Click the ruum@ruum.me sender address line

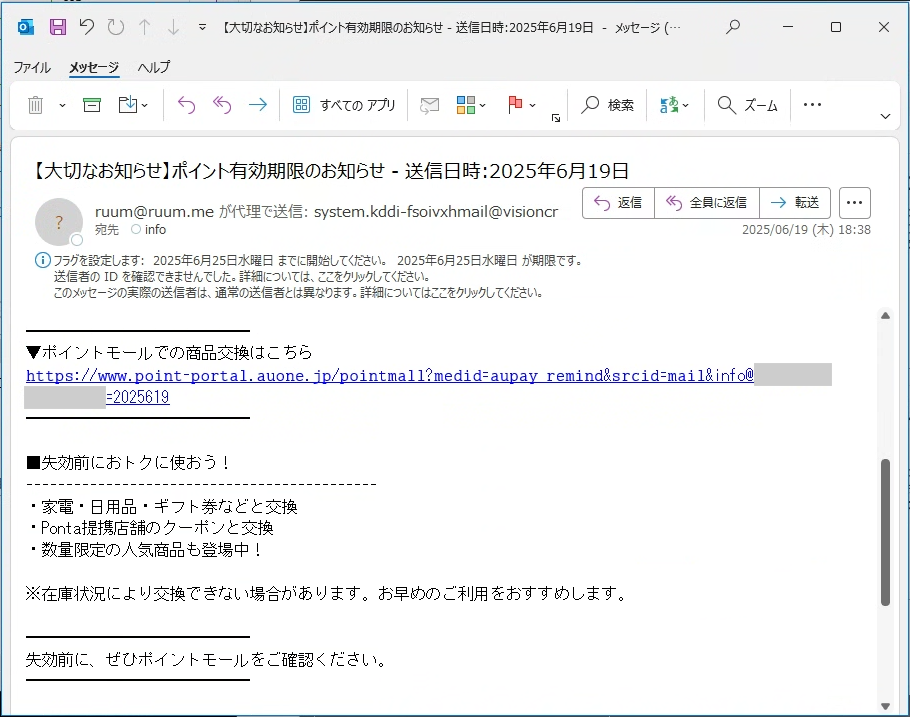326,212
